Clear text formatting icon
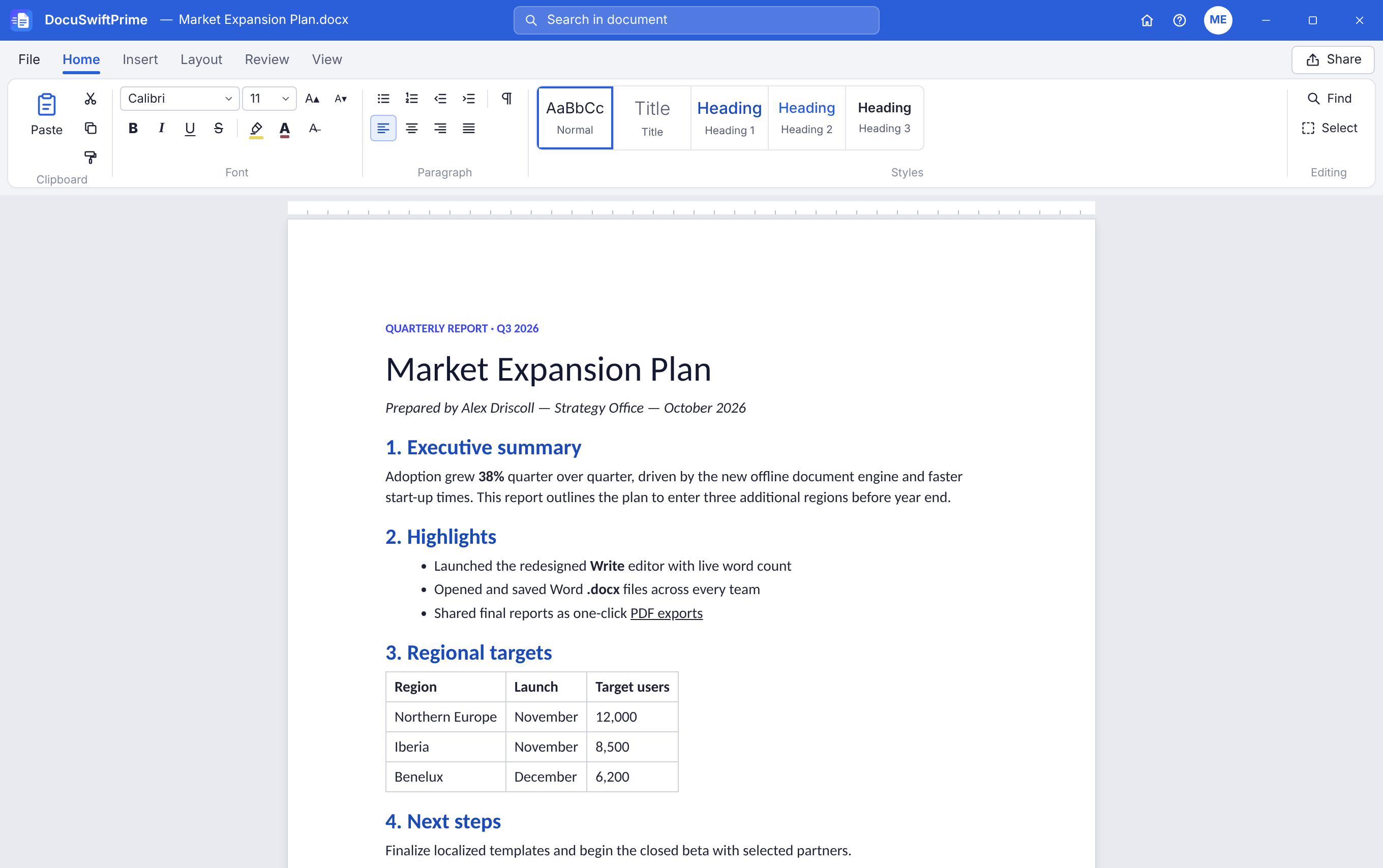Viewport: 1383px width, 868px height. click(x=314, y=128)
